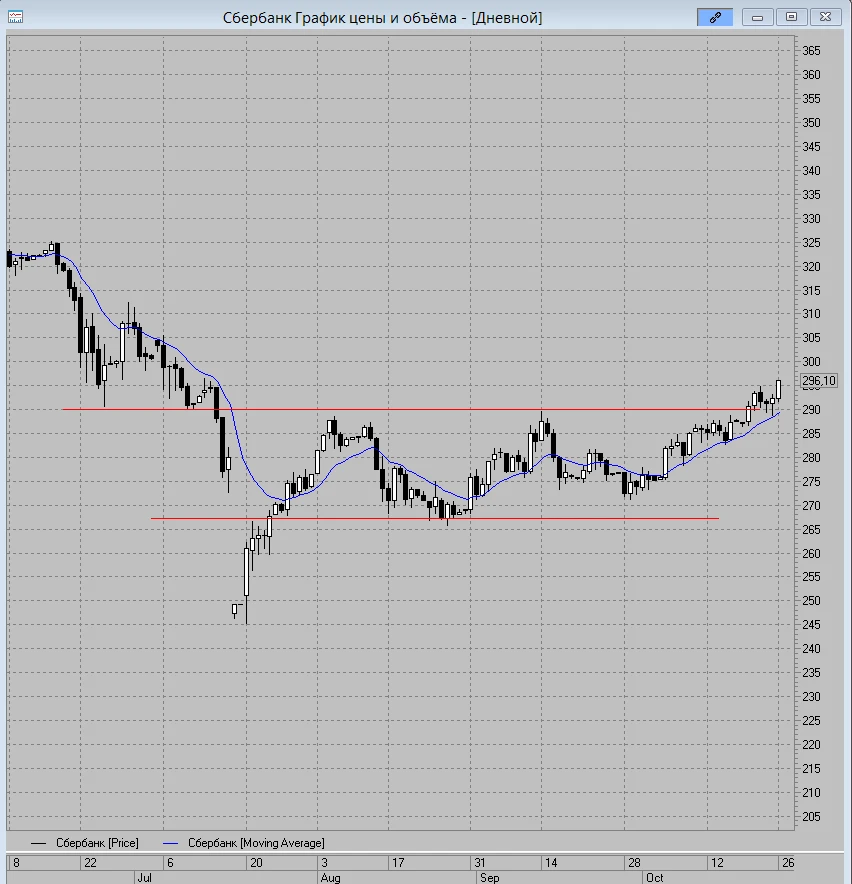Click the 205 price axis label

pyautogui.click(x=811, y=816)
